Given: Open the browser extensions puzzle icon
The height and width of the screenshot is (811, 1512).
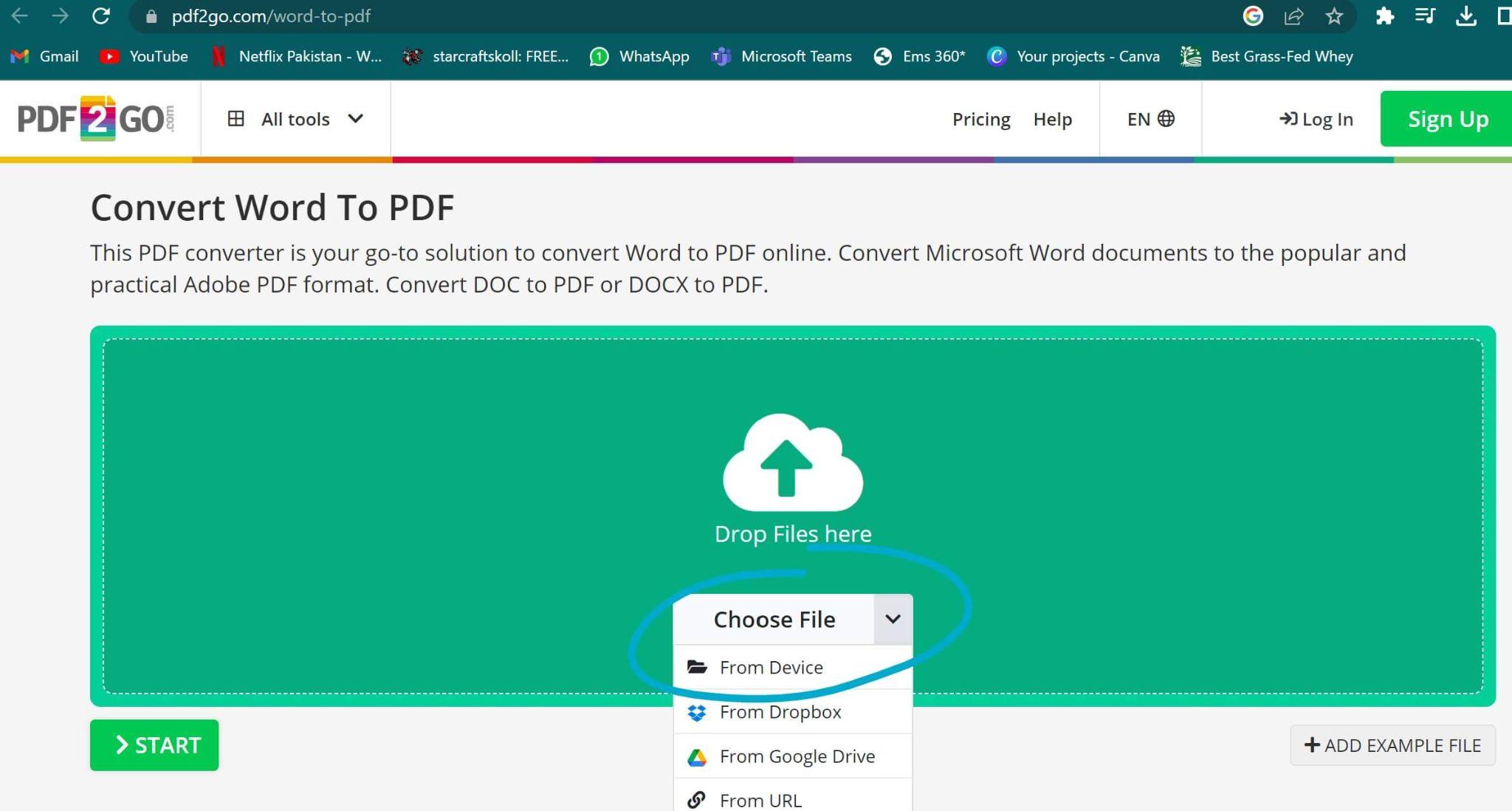Looking at the screenshot, I should tap(1384, 16).
